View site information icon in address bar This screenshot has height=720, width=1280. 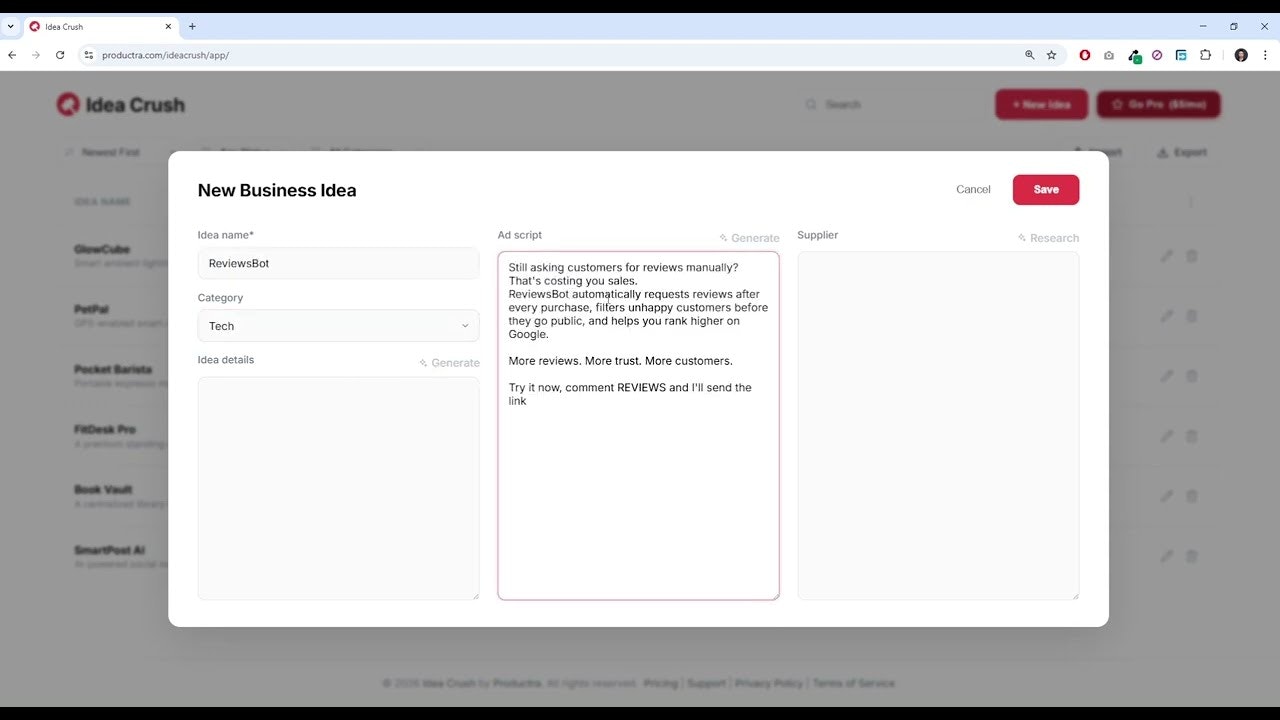(88, 55)
